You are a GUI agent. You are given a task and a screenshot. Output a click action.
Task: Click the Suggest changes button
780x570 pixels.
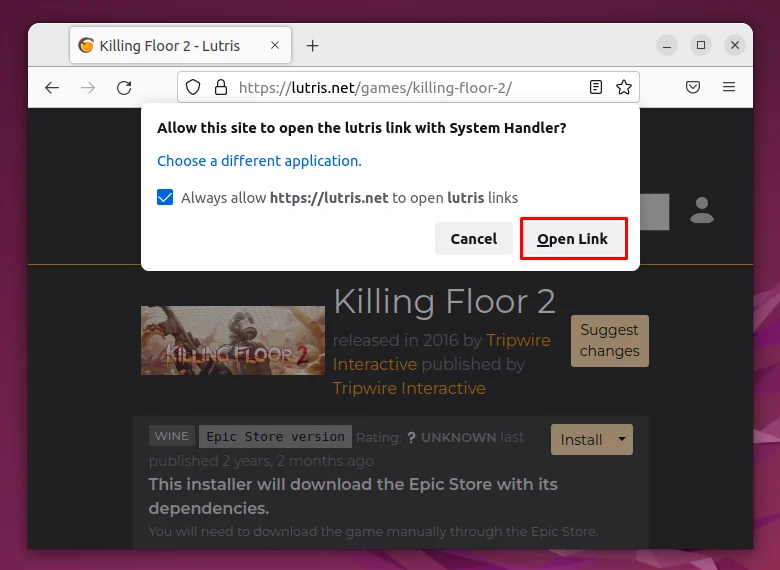click(609, 341)
